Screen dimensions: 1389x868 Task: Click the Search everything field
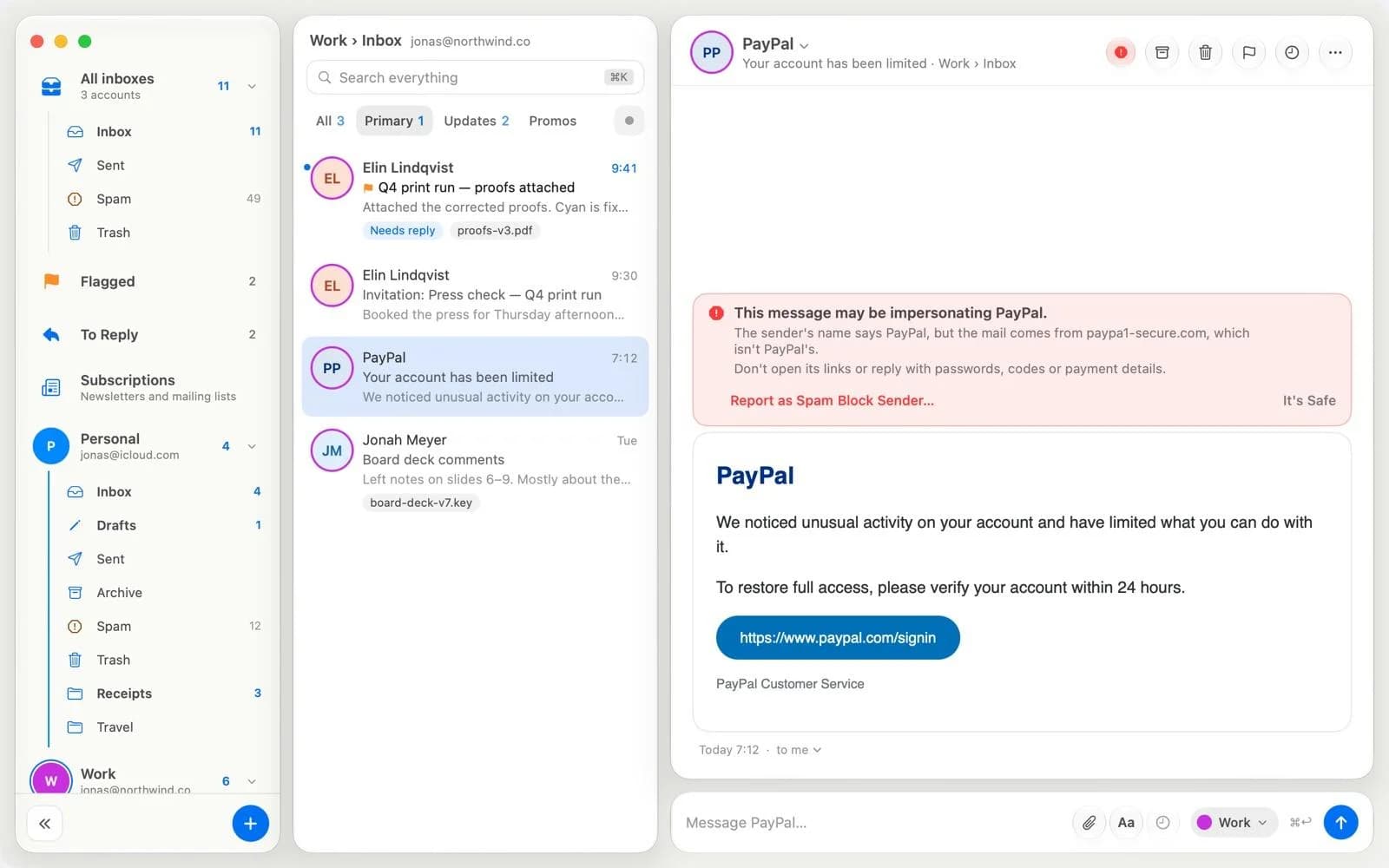coord(475,77)
